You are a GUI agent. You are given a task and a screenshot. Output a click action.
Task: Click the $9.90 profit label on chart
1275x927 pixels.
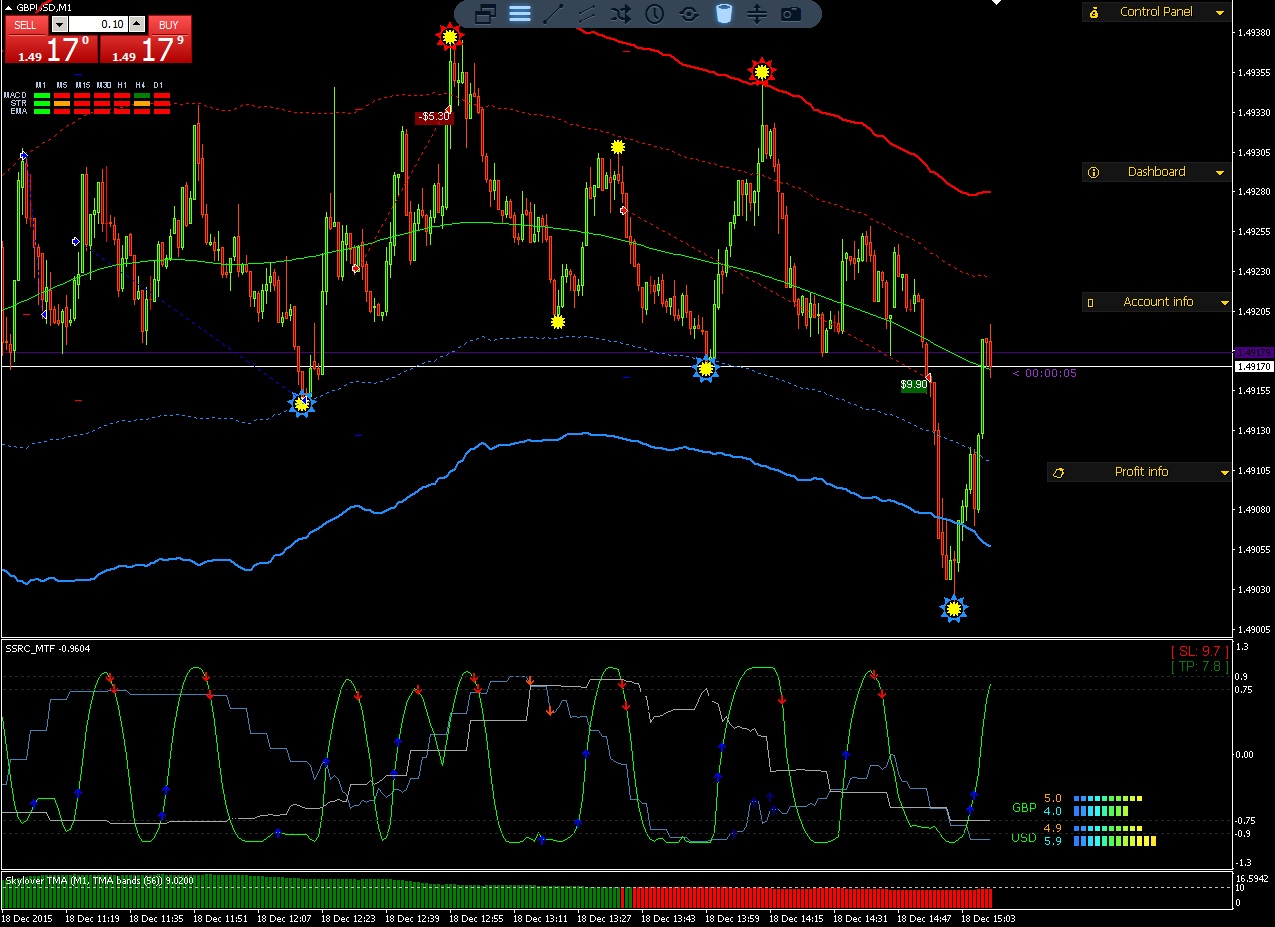tap(914, 384)
